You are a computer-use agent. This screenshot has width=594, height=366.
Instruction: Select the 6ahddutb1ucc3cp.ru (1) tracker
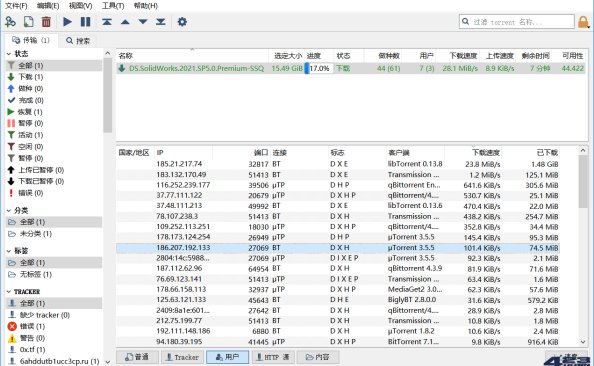54,361
